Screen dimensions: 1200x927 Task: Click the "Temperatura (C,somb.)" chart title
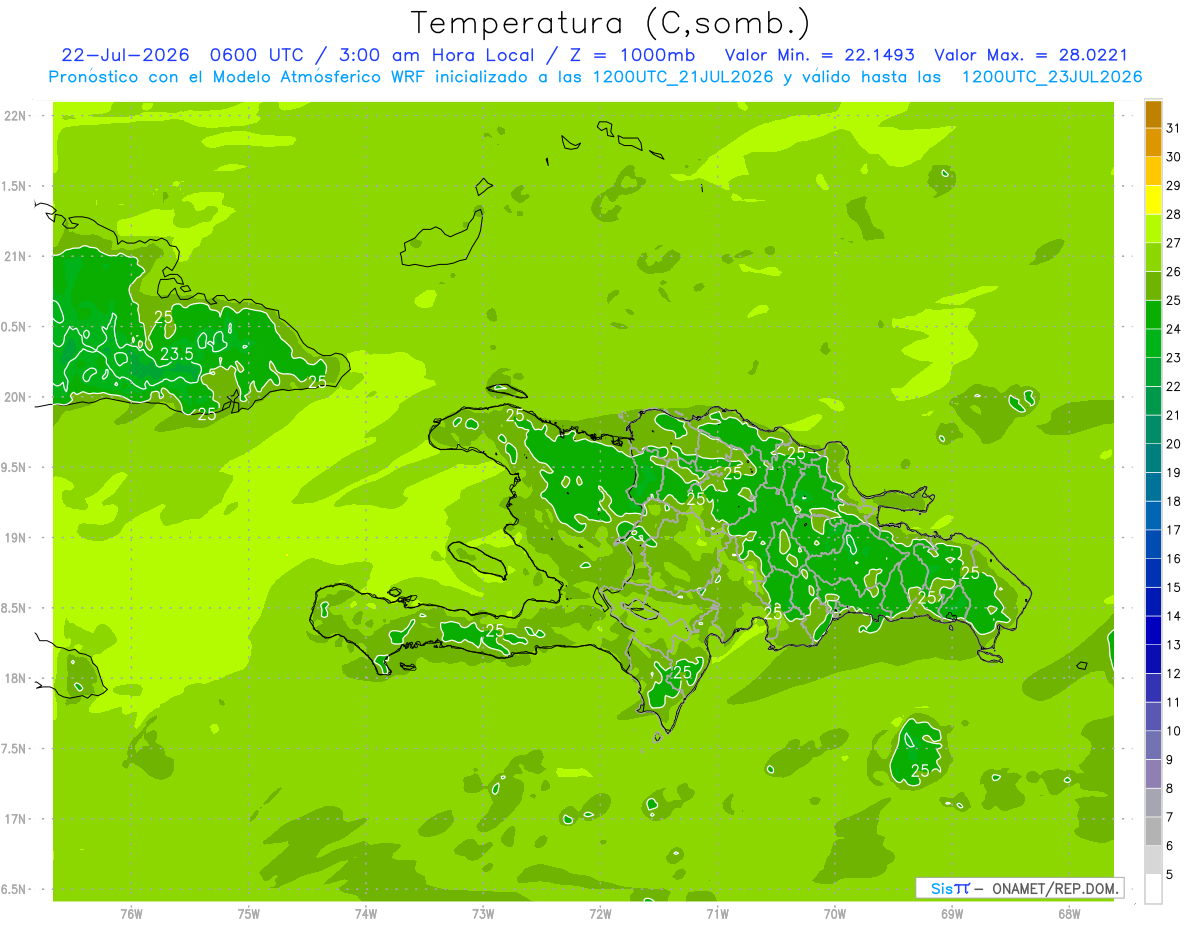(610, 23)
